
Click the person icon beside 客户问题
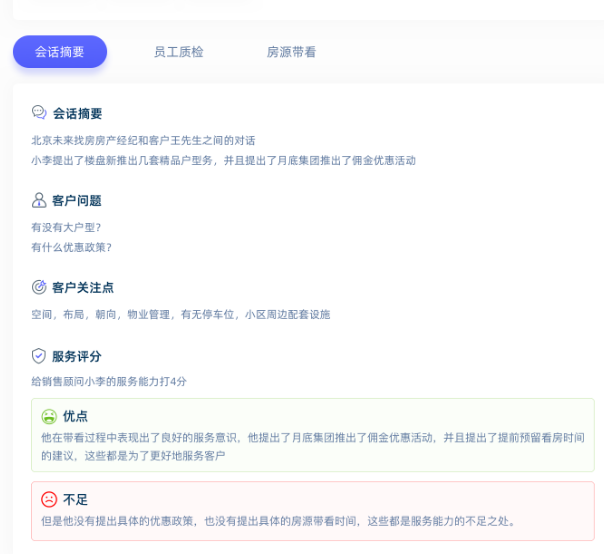point(39,200)
